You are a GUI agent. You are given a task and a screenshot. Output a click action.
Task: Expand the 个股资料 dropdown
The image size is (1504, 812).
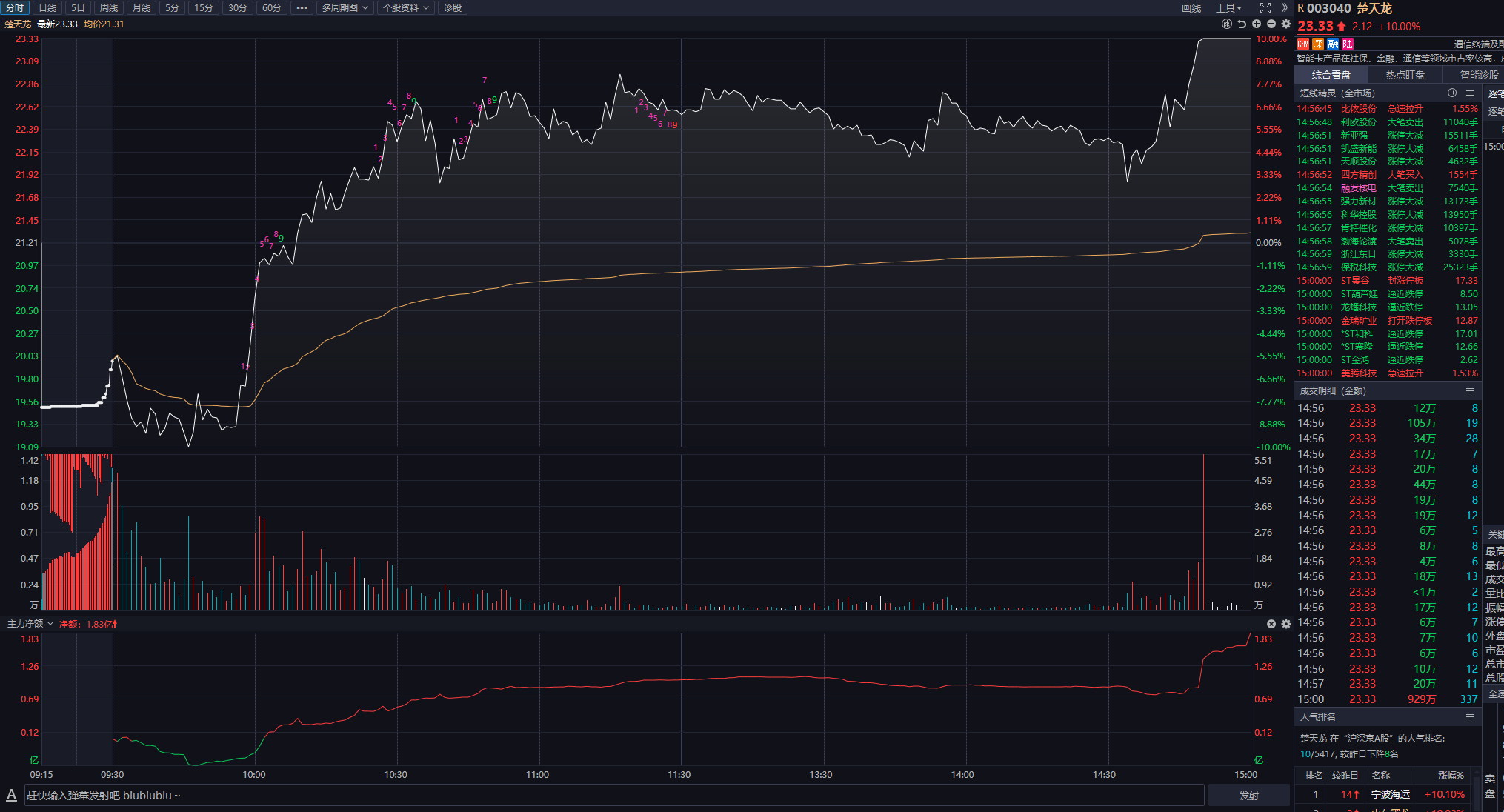[x=405, y=8]
